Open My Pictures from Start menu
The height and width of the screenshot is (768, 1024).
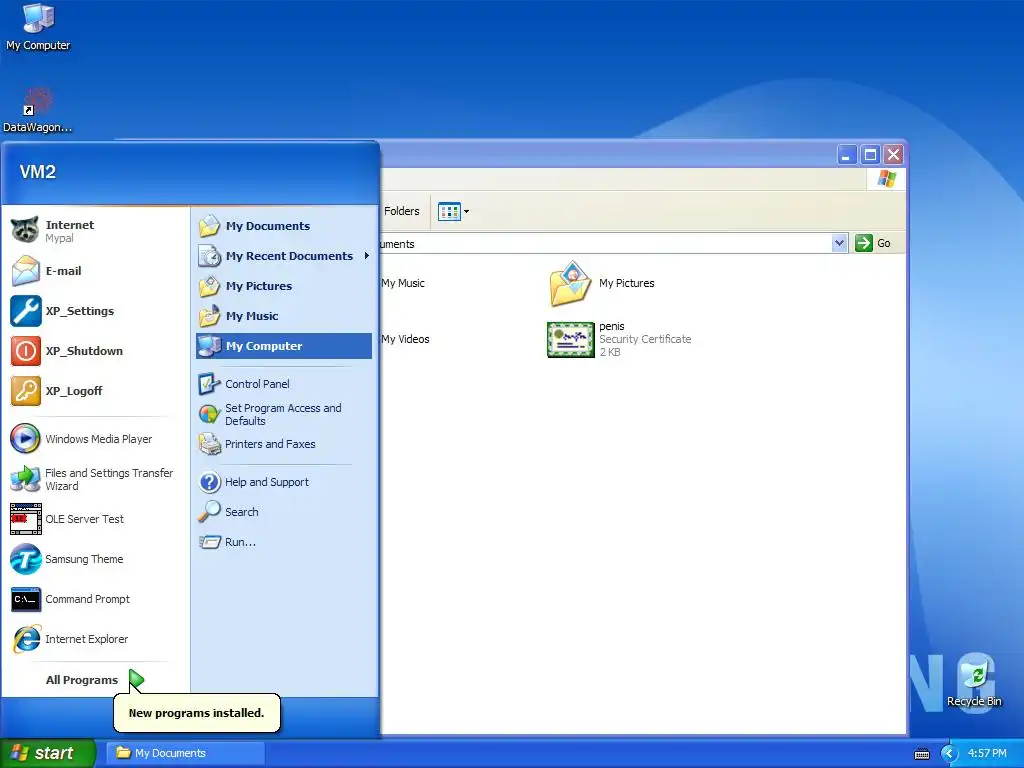click(x=283, y=286)
